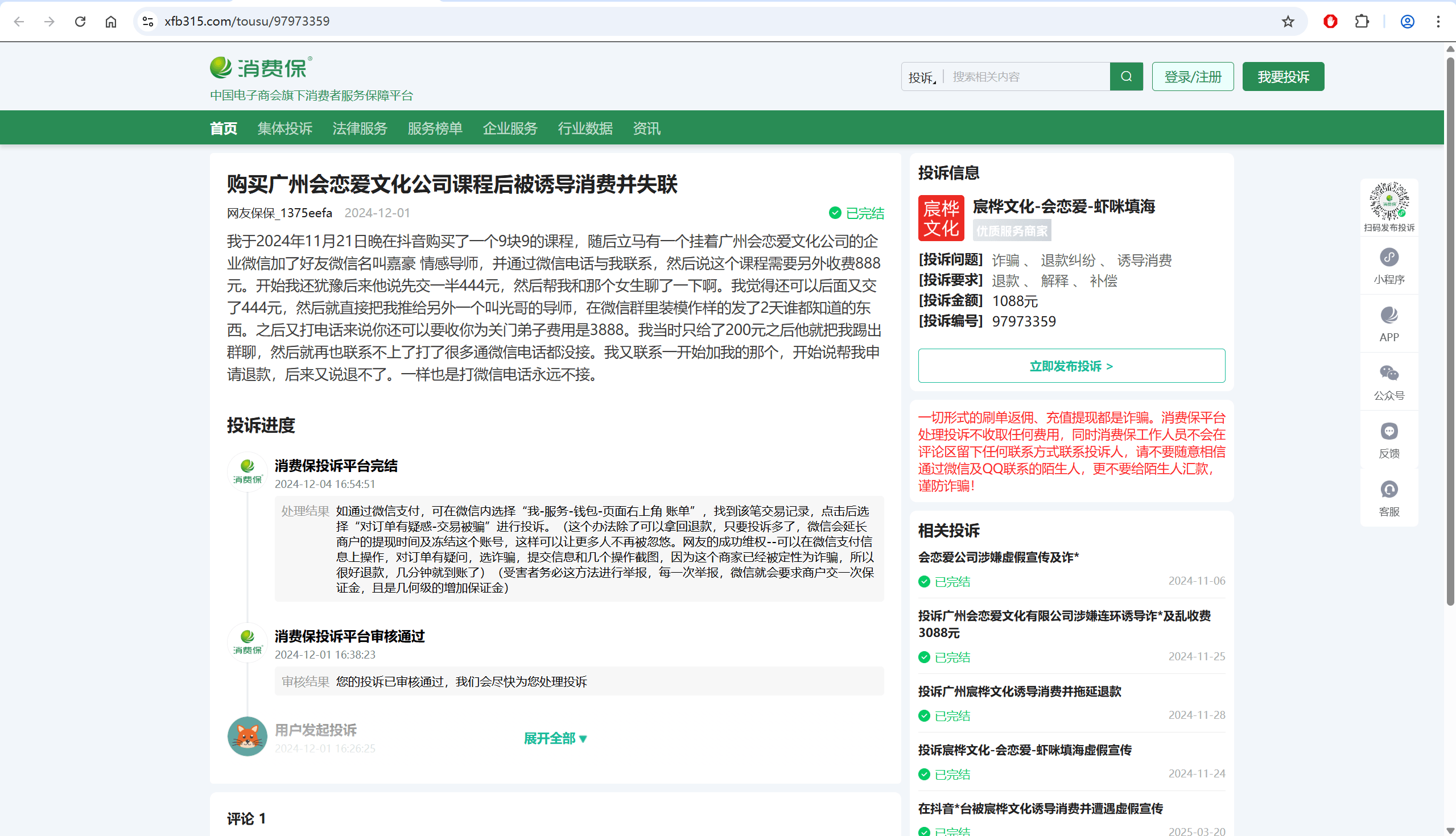Click the 消费保 logo
The height and width of the screenshot is (836, 1456).
coord(261,67)
